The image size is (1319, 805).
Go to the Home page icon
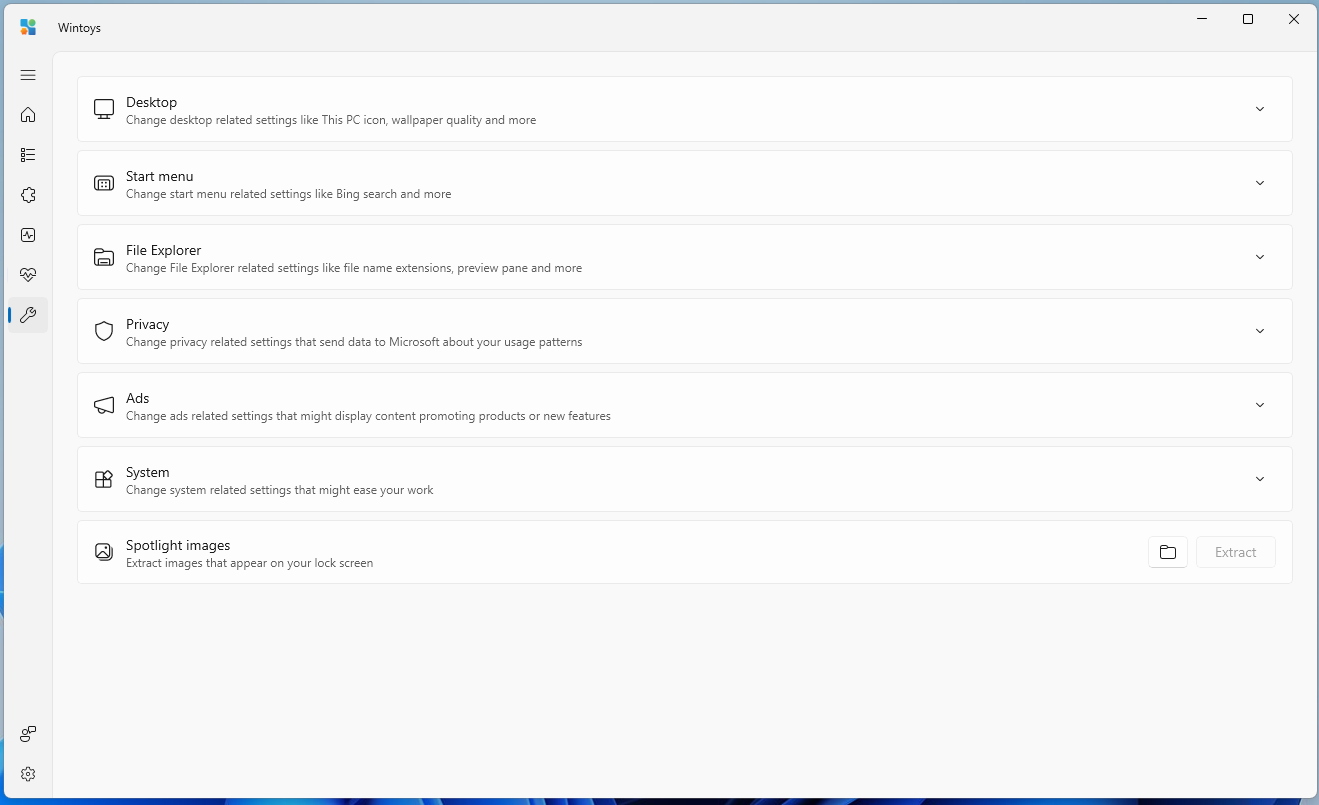pyautogui.click(x=28, y=115)
